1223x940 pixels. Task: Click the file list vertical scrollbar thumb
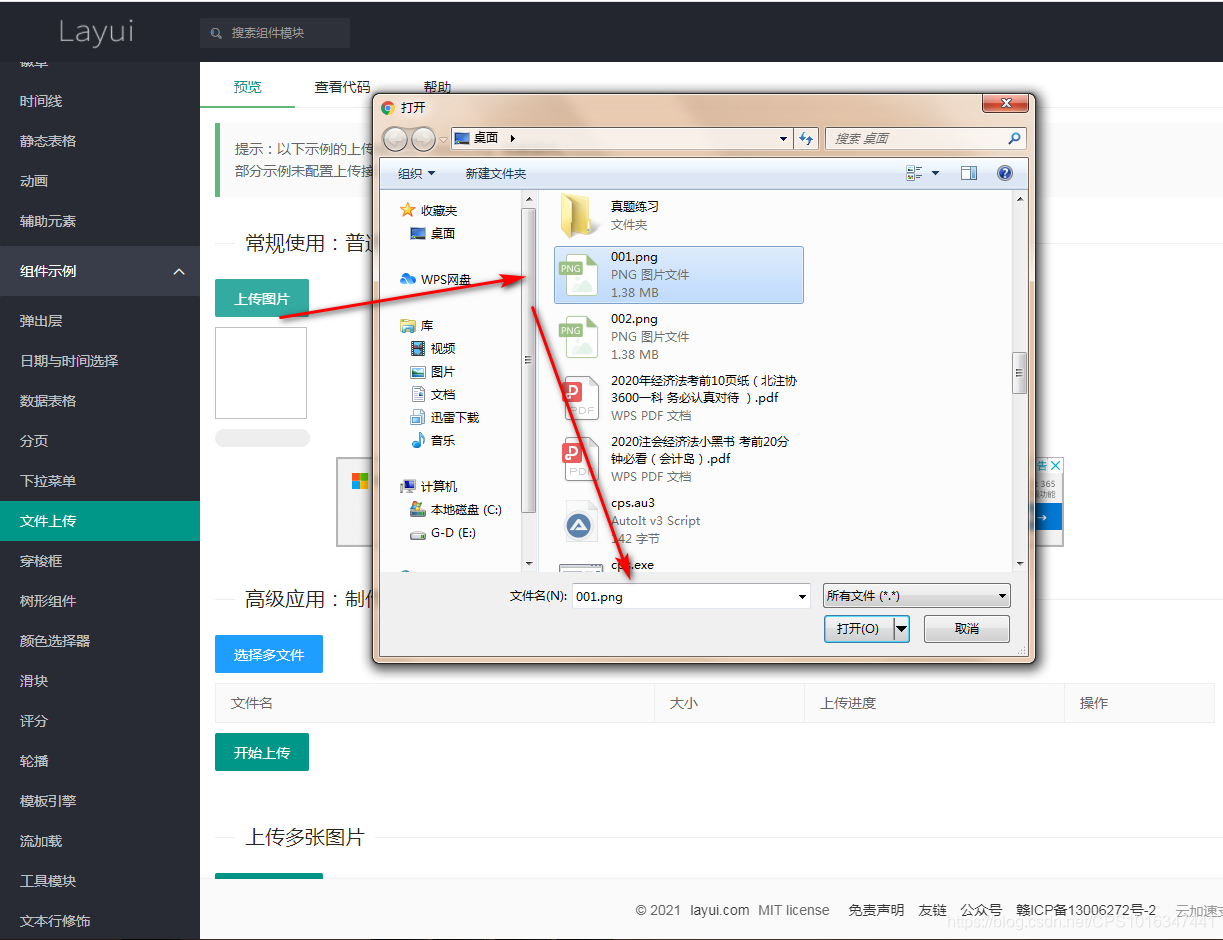[x=1019, y=375]
